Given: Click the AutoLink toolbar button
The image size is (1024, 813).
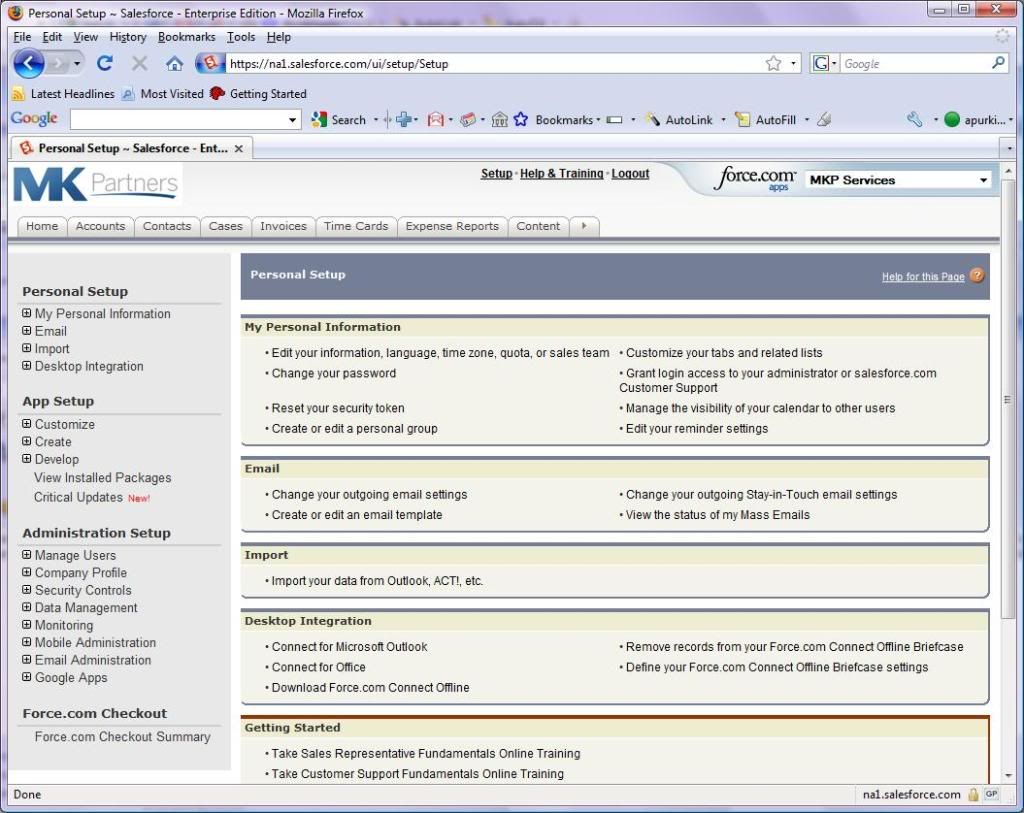Looking at the screenshot, I should click(x=679, y=120).
